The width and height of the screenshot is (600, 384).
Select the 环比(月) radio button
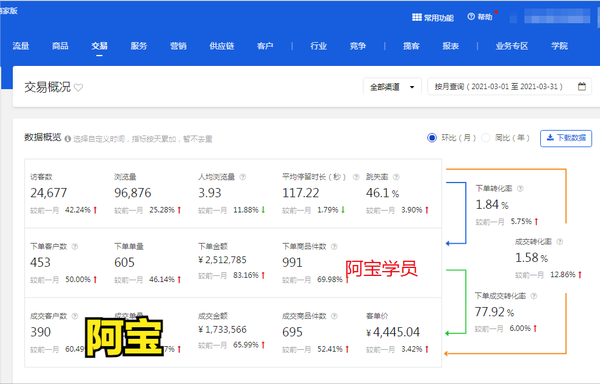pos(432,138)
